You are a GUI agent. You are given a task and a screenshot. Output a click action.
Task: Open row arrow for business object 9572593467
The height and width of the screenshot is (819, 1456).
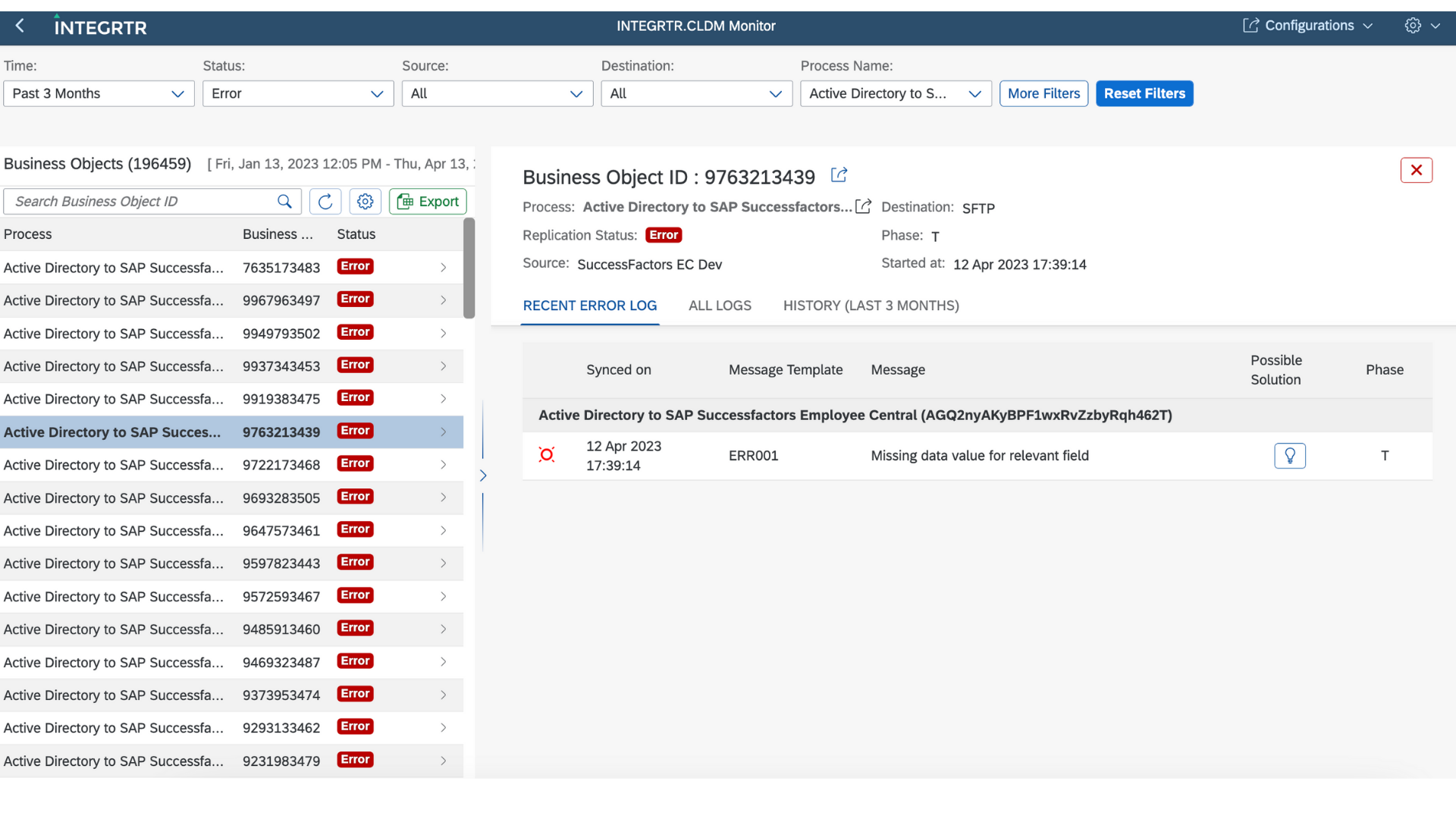(x=444, y=597)
